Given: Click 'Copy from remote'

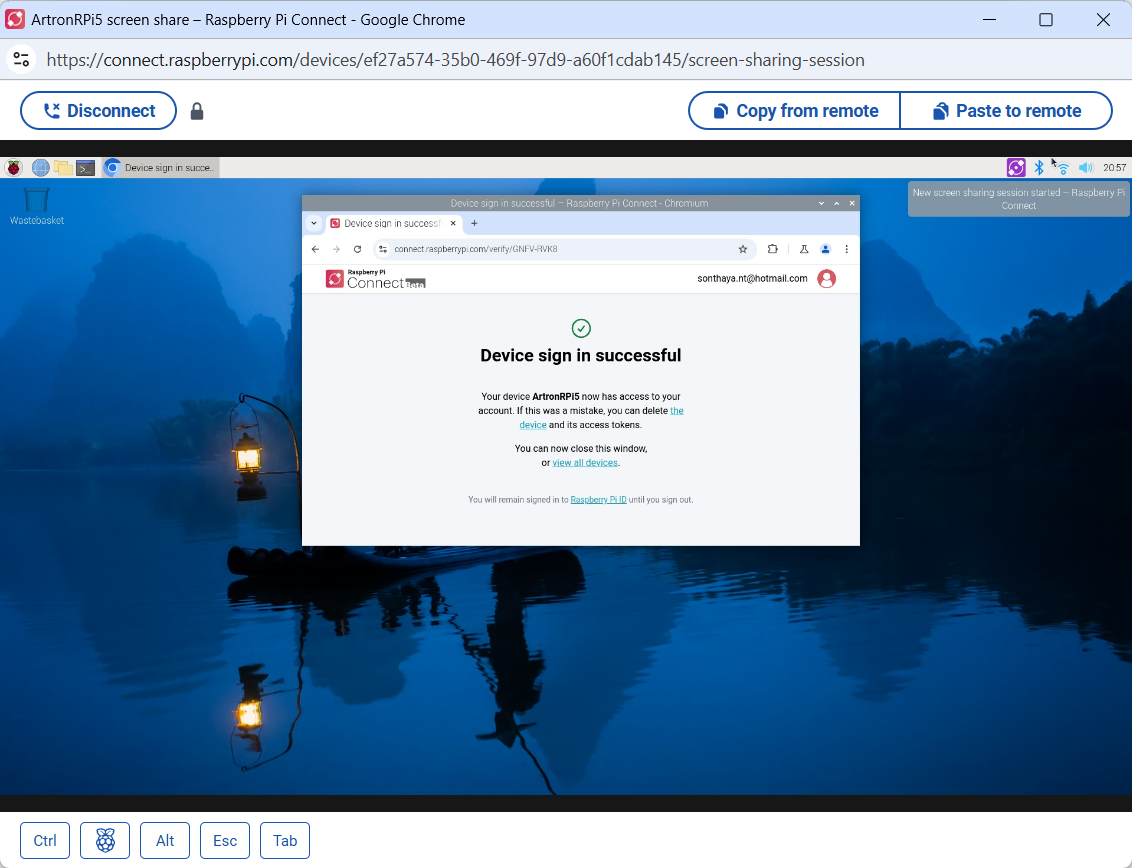Looking at the screenshot, I should coord(795,110).
